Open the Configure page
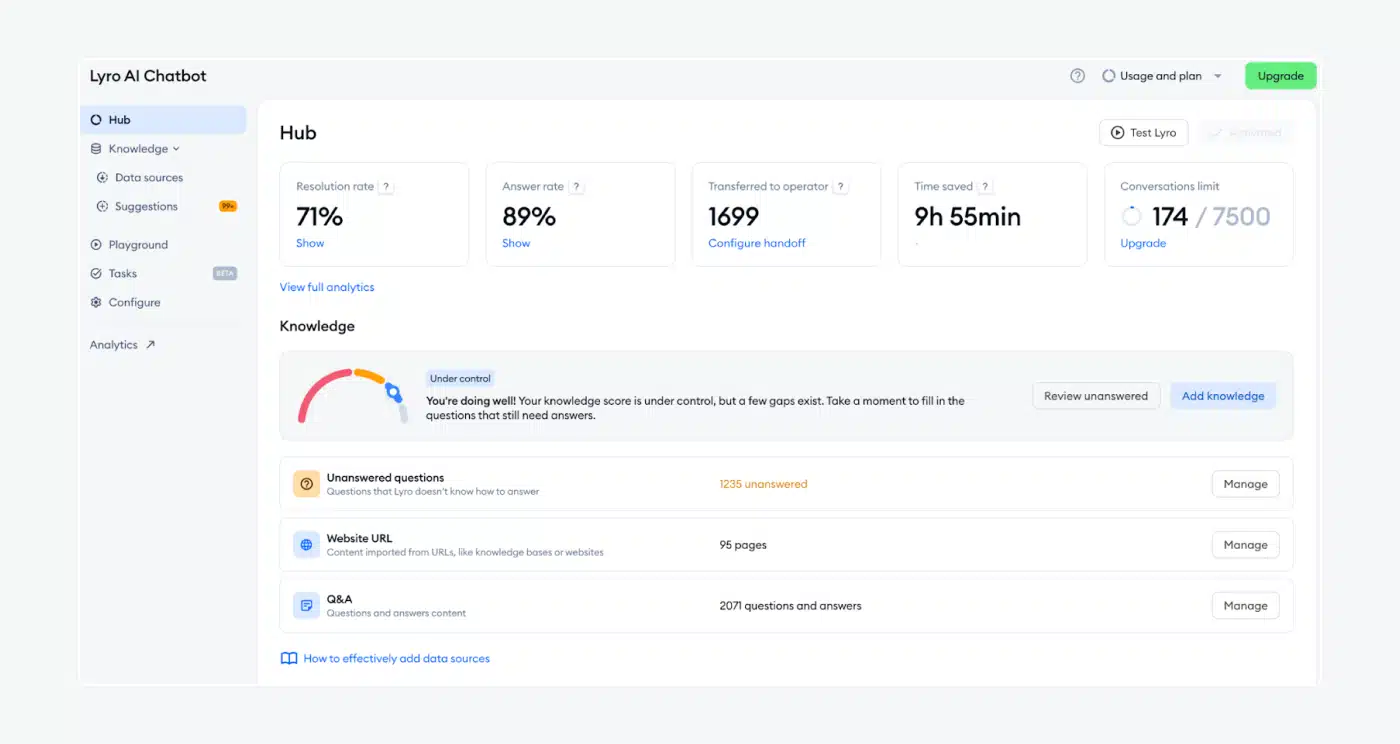The height and width of the screenshot is (744, 1400). (134, 303)
